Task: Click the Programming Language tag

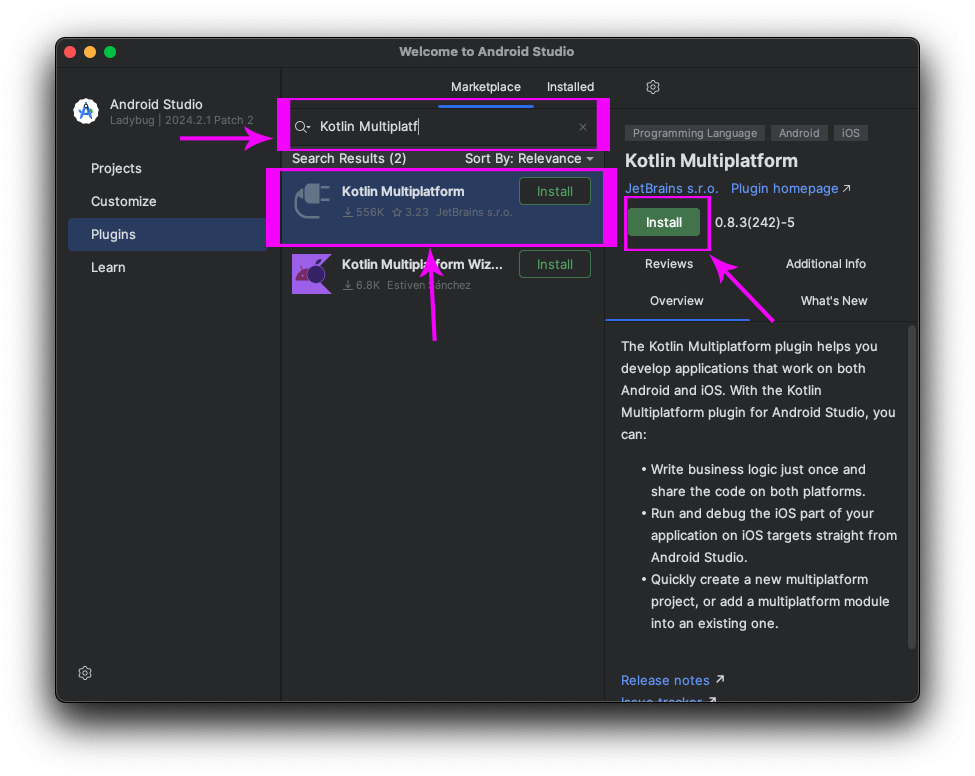Action: [x=695, y=133]
